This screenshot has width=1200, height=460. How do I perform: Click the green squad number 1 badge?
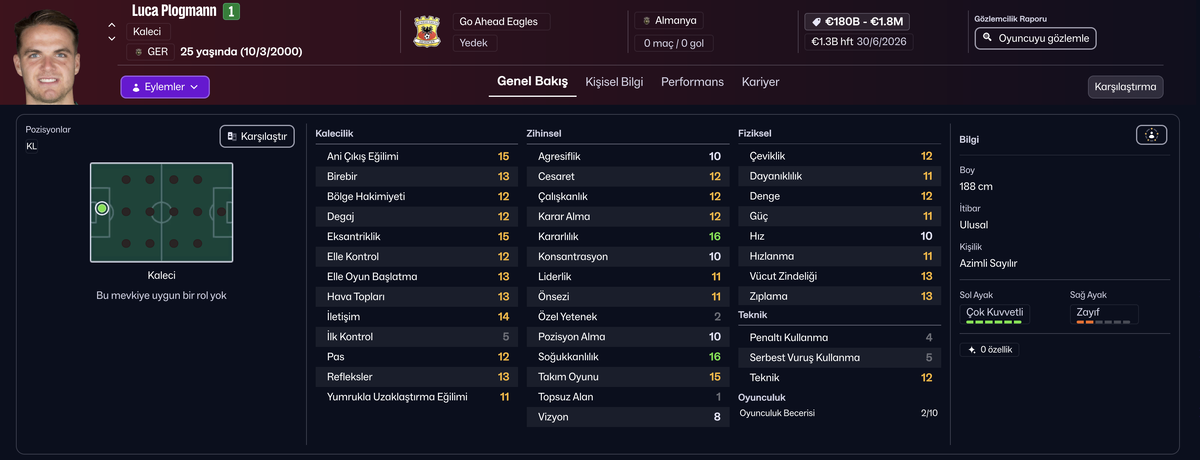pyautogui.click(x=231, y=12)
